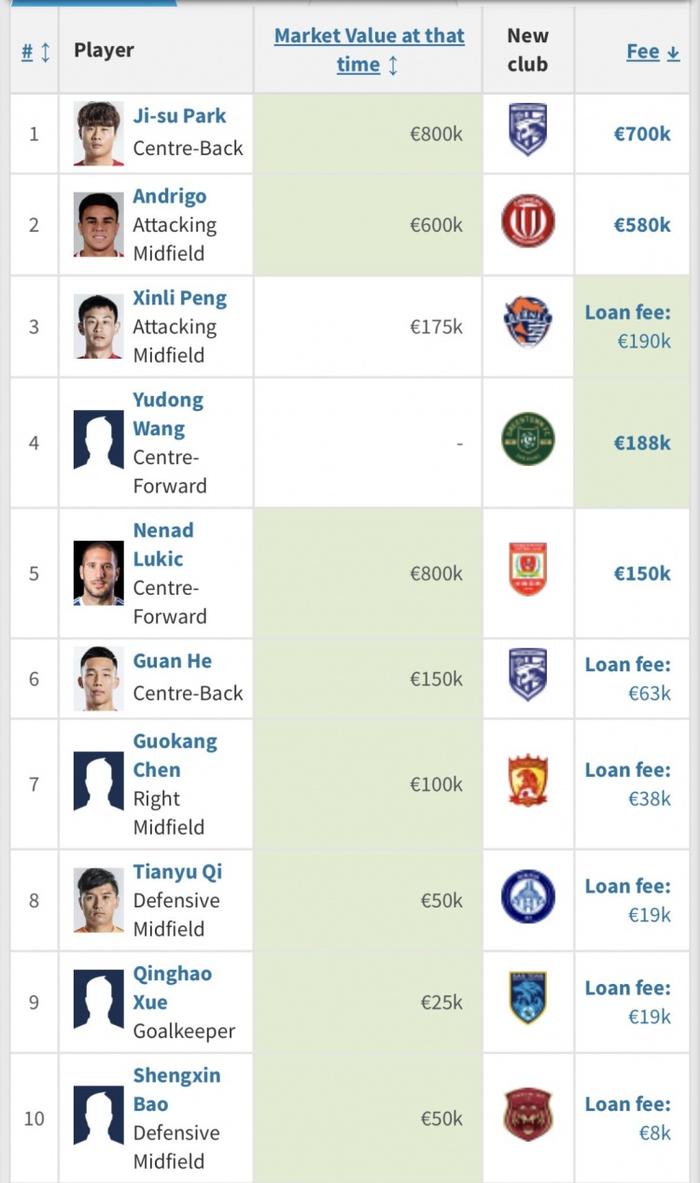Open the red shield crest for Nenad Lukic
The height and width of the screenshot is (1183, 700).
pos(528,569)
